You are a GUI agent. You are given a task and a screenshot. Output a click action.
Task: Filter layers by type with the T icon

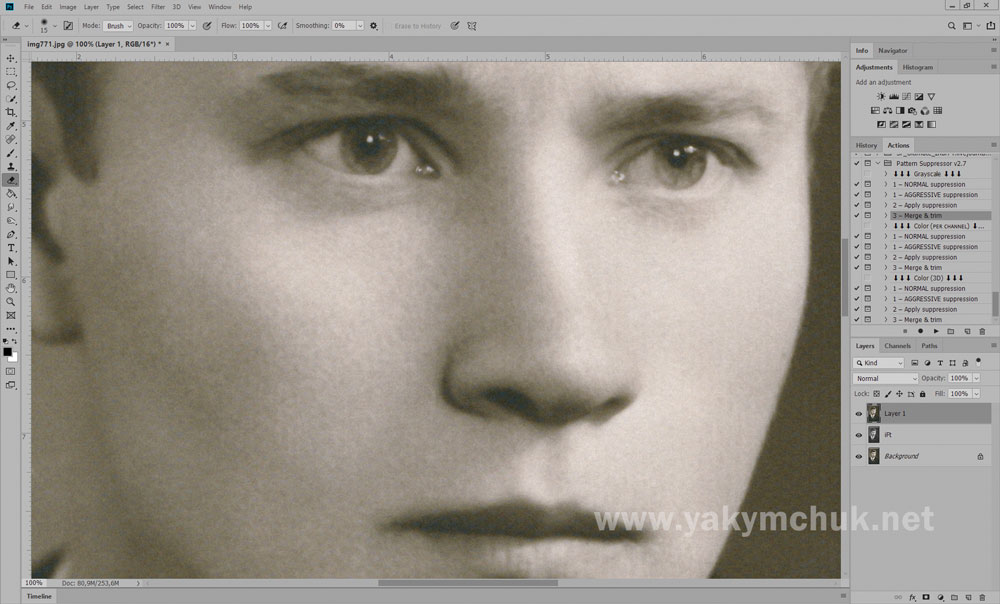tap(940, 363)
